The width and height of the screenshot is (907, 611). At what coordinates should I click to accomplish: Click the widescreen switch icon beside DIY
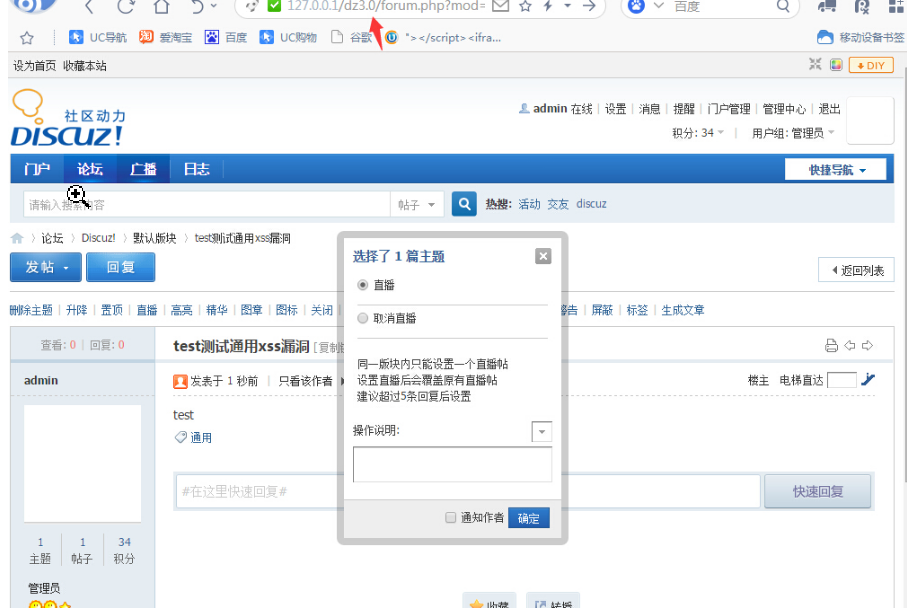[815, 64]
